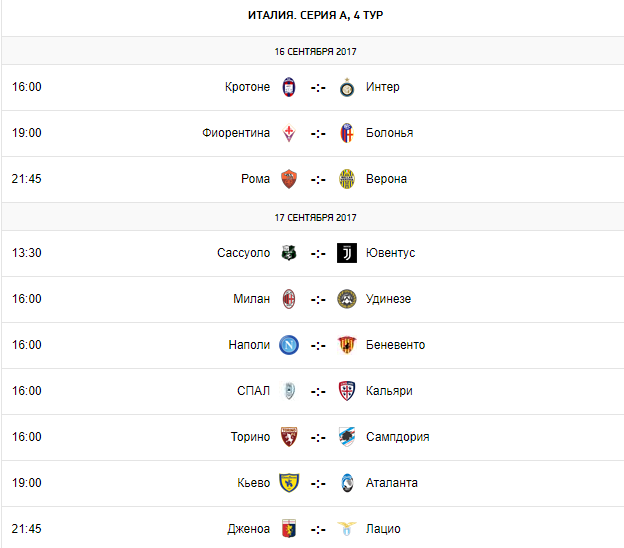Click the Milan club crest icon
Image resolution: width=624 pixels, height=548 pixels.
289,299
